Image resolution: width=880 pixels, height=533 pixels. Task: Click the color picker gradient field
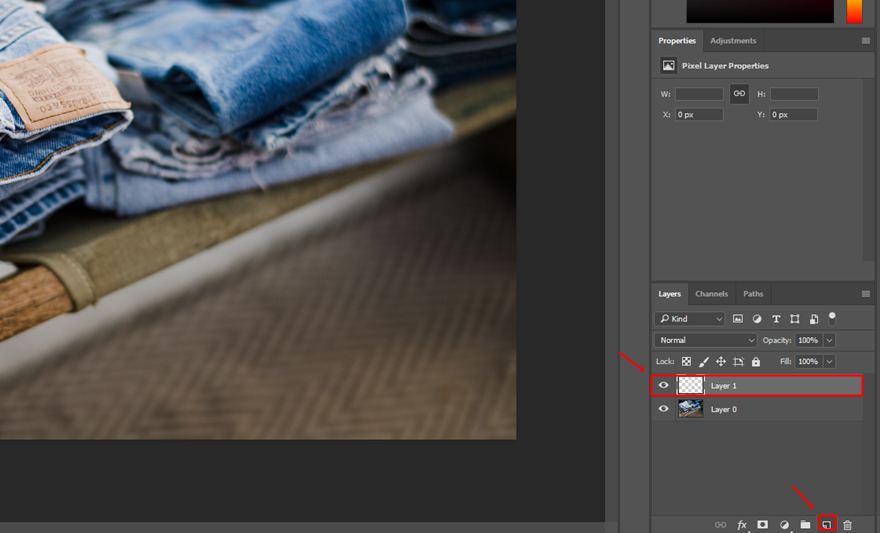pos(760,11)
